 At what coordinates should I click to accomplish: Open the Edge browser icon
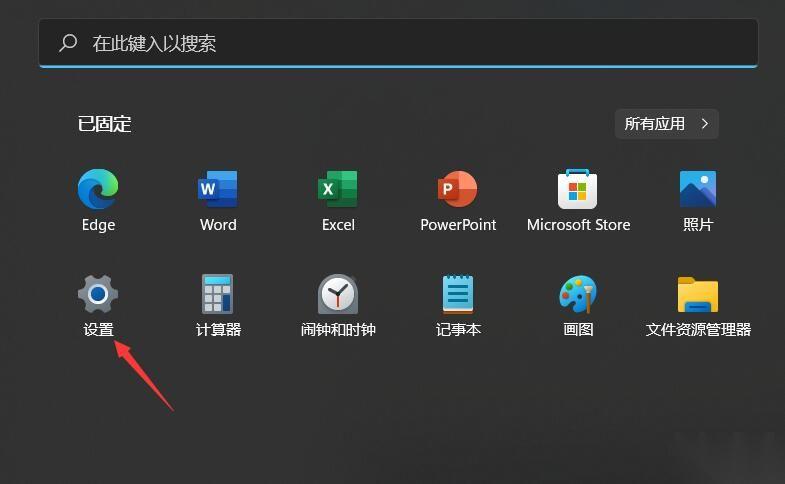(98, 189)
